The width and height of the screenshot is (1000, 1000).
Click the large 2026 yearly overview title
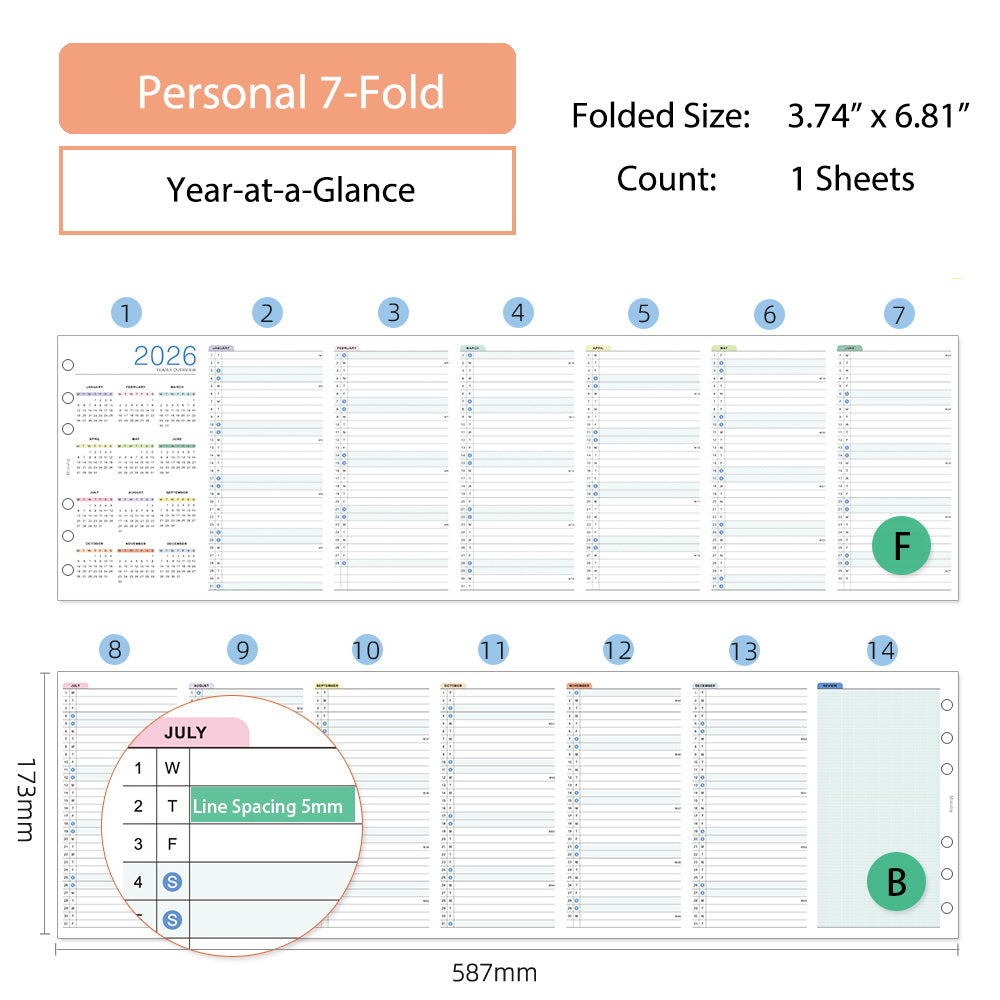166,355
